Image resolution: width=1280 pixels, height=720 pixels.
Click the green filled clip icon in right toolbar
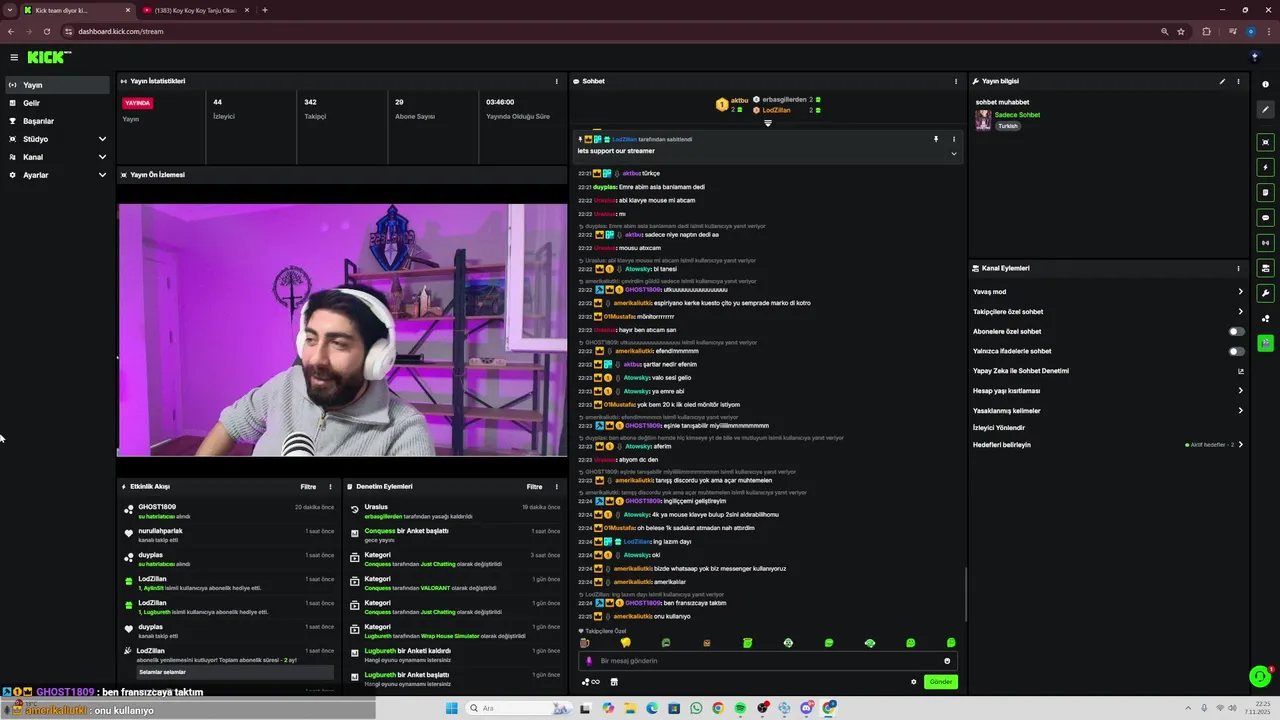1266,343
